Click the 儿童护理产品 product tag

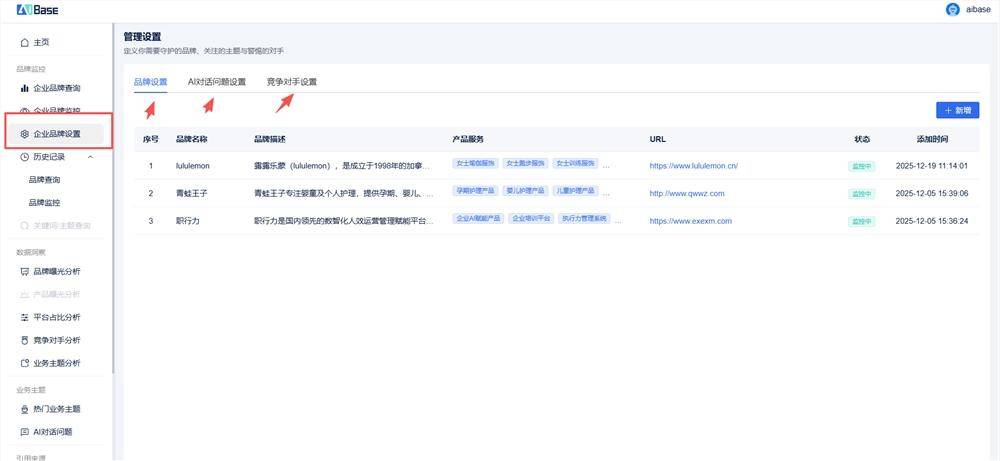pyautogui.click(x=575, y=191)
